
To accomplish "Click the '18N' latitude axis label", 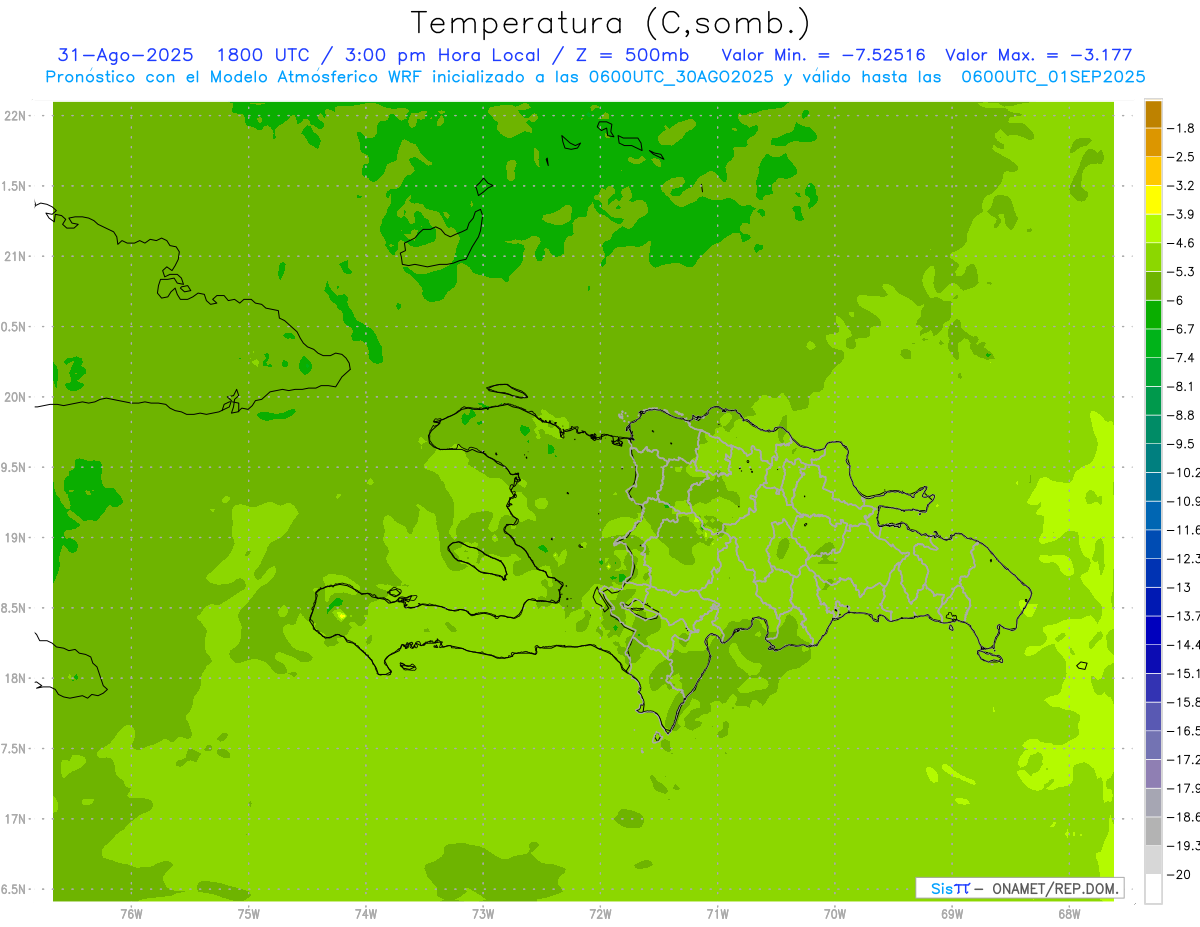I will pyautogui.click(x=16, y=679).
